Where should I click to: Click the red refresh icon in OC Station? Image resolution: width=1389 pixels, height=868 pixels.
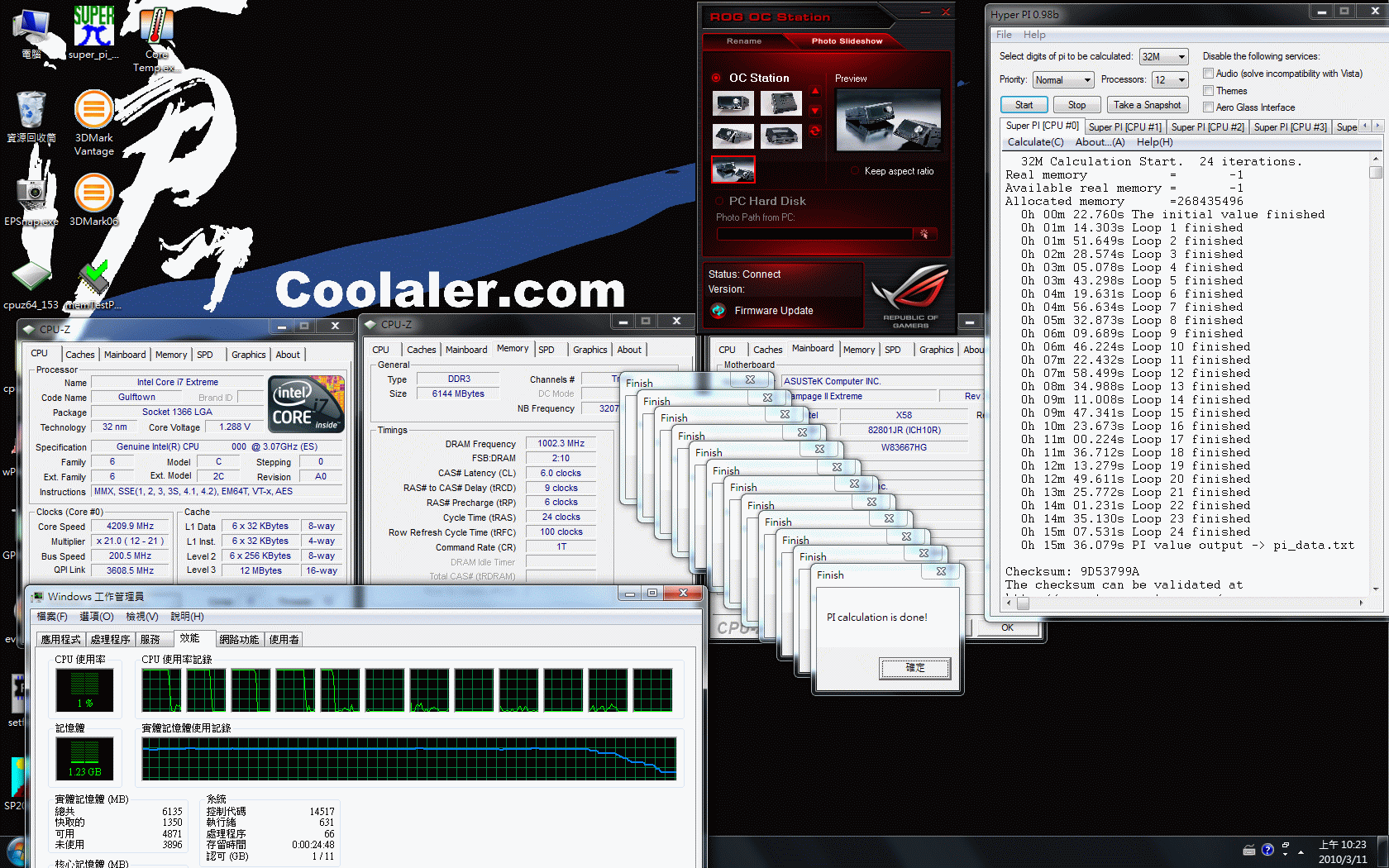coord(815,131)
